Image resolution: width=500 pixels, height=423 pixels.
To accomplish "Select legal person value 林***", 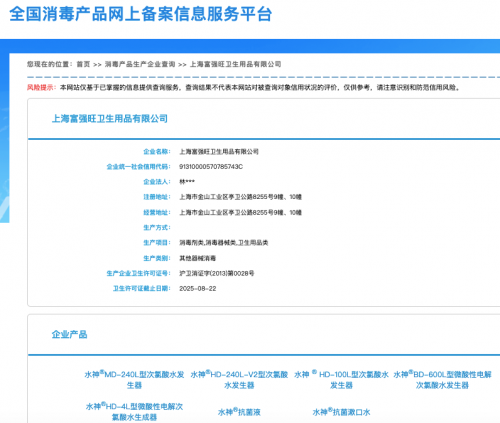I will (x=187, y=182).
